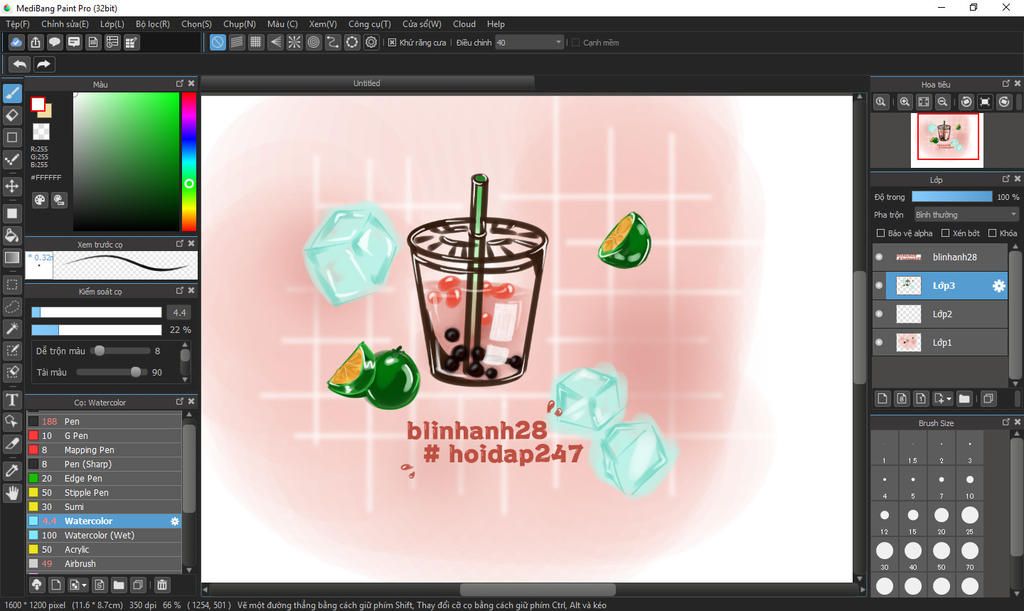Zoom in using Navigator magnifier plus
The image size is (1024, 611).
(904, 102)
